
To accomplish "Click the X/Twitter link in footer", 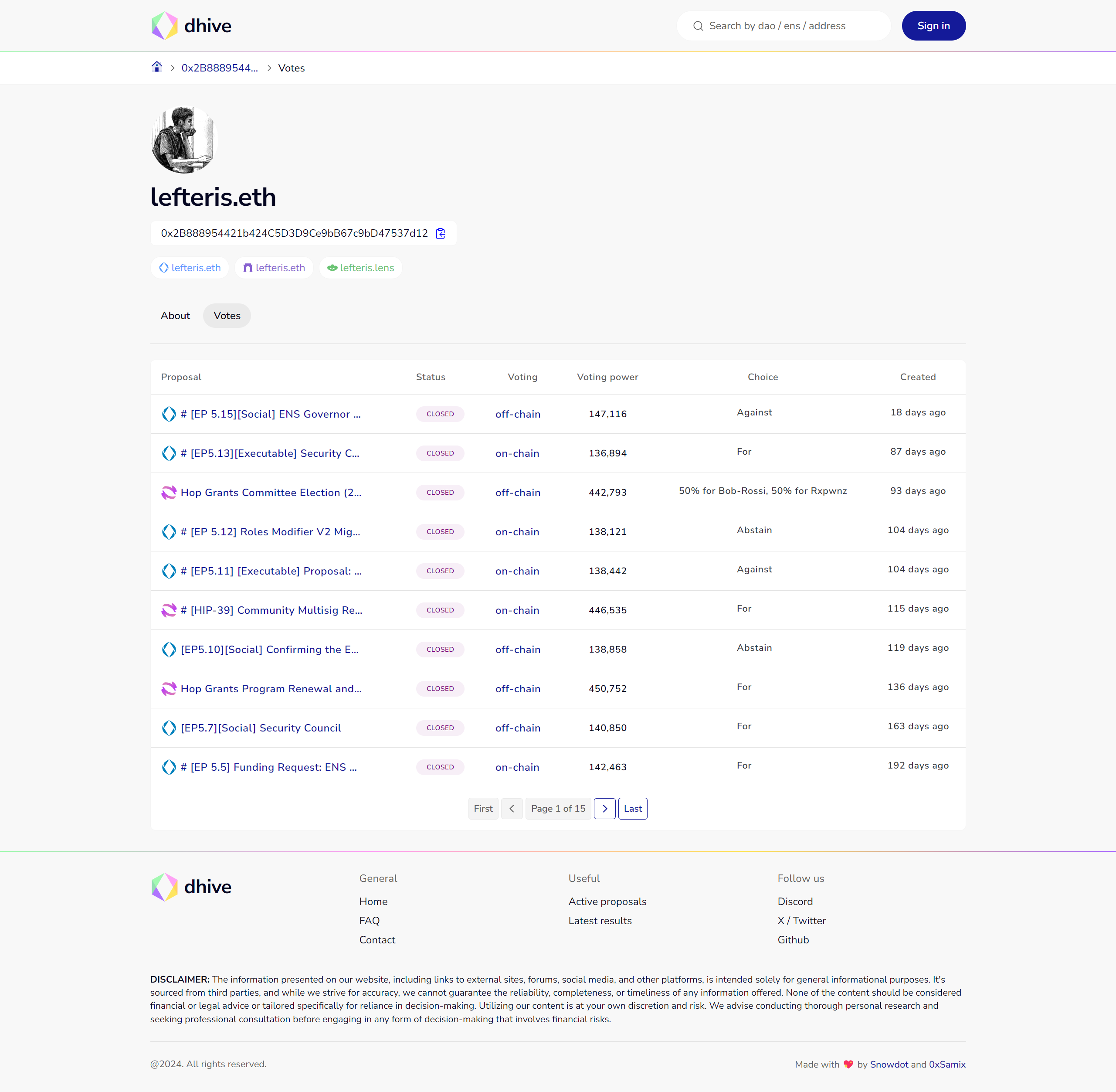I will point(801,920).
